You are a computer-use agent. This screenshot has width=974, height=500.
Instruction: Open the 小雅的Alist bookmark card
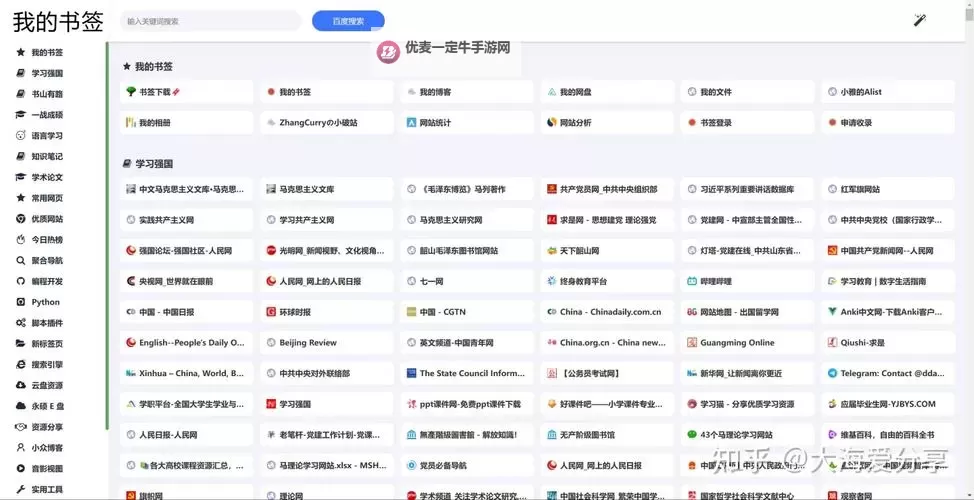click(888, 92)
